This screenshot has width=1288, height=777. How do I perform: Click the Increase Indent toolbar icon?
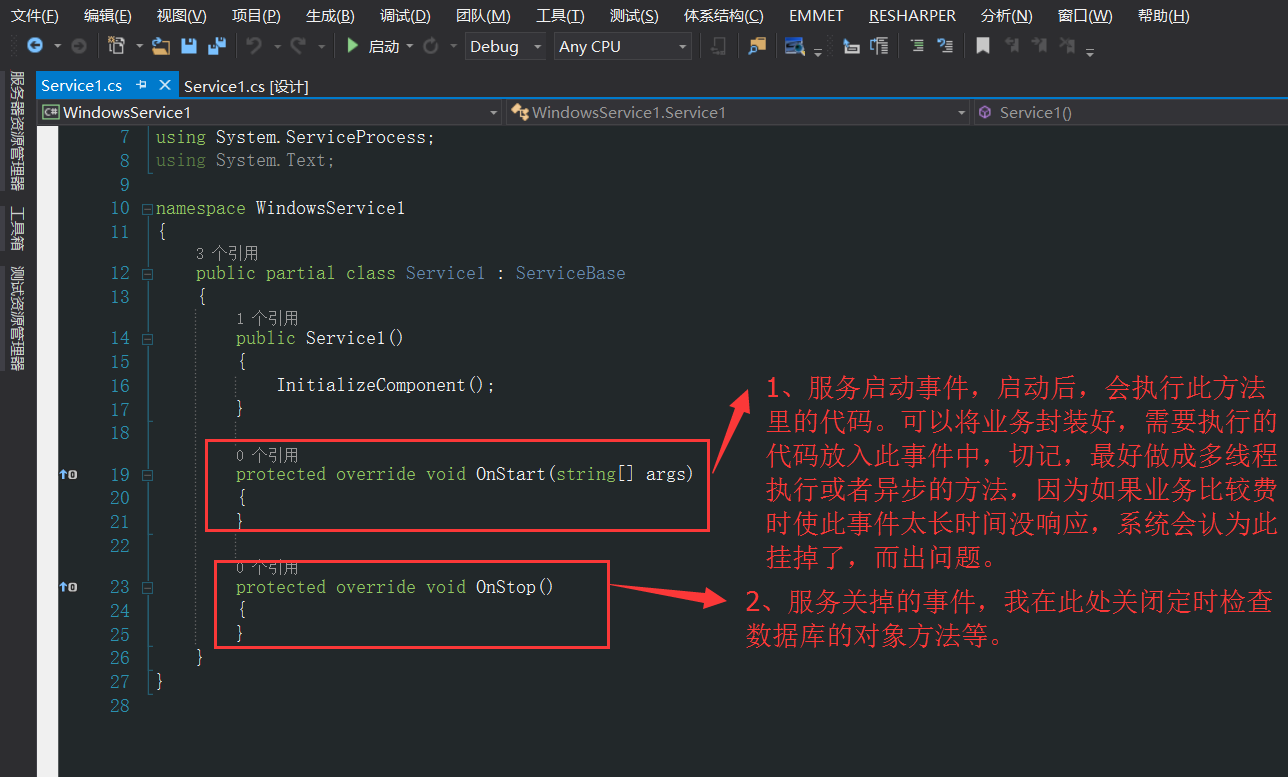(879, 46)
